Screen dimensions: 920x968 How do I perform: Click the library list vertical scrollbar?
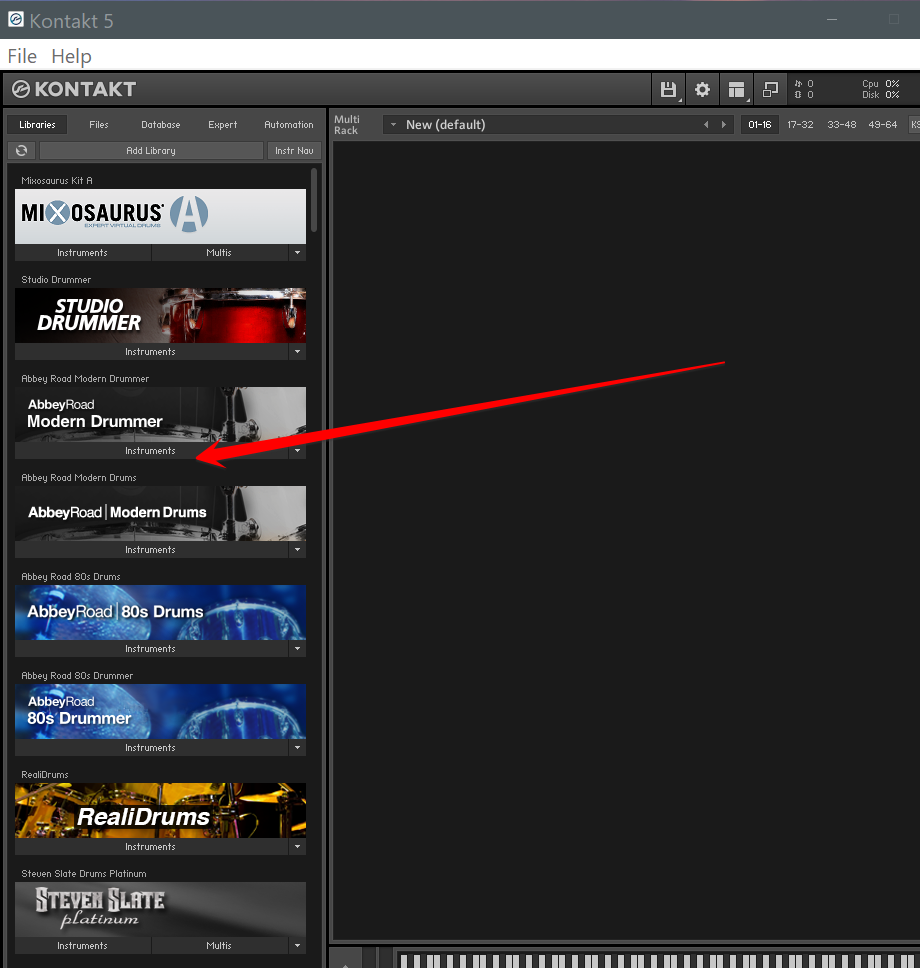[314, 200]
